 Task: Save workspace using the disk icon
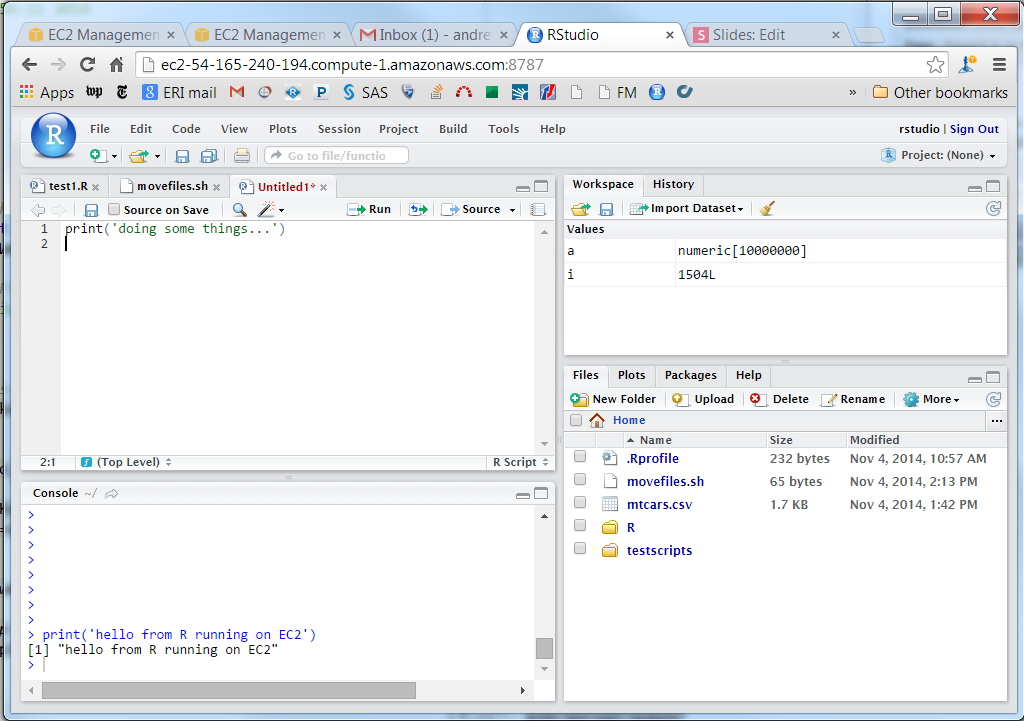(x=607, y=209)
